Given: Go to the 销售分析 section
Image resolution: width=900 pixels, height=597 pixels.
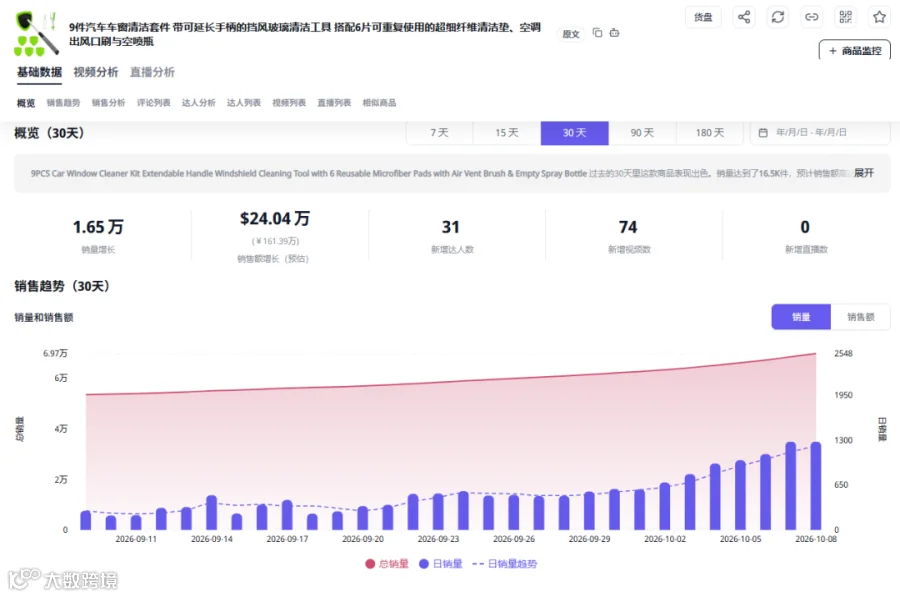Looking at the screenshot, I should tap(108, 103).
